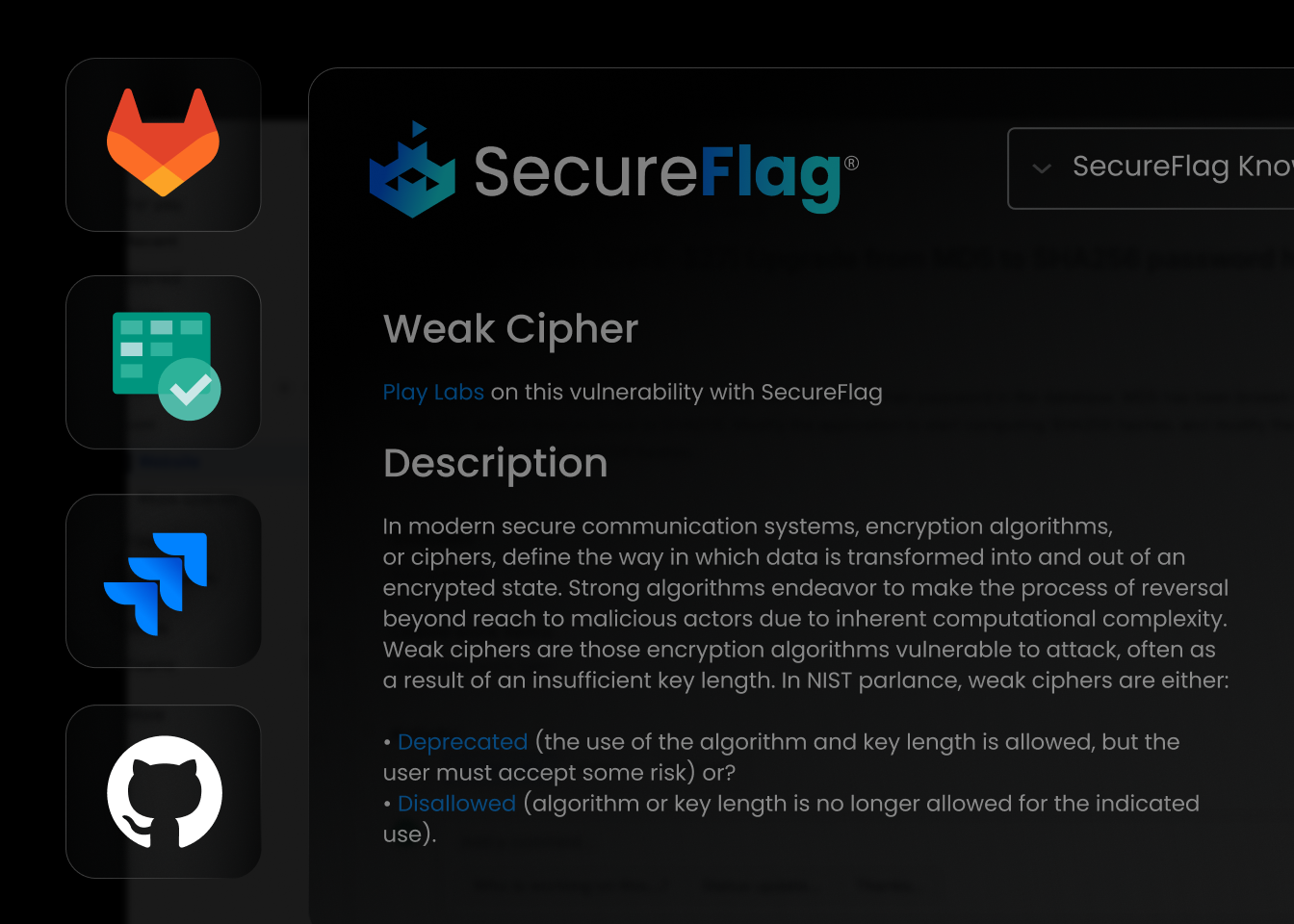Click the SecureFlag wordmark text
This screenshot has height=924, width=1294.
657,174
